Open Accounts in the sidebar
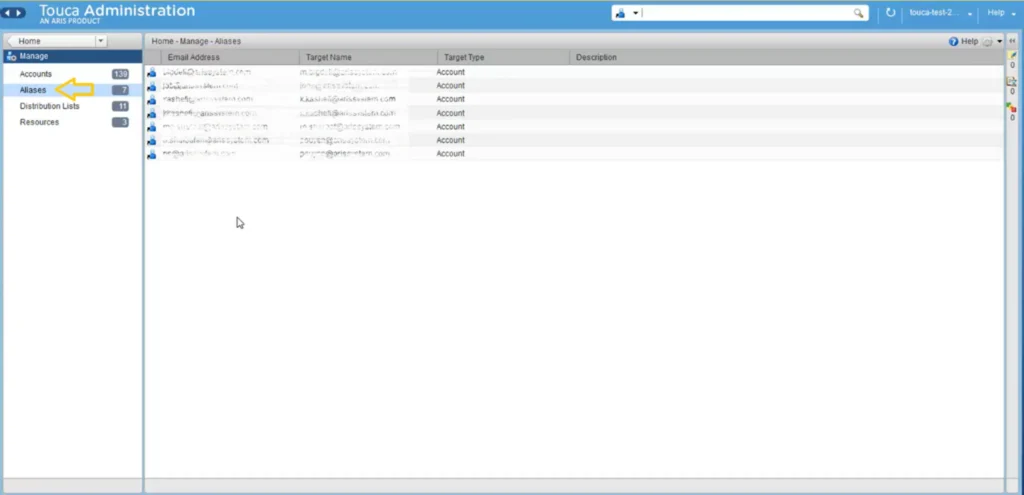The height and width of the screenshot is (495, 1024). 35,74
